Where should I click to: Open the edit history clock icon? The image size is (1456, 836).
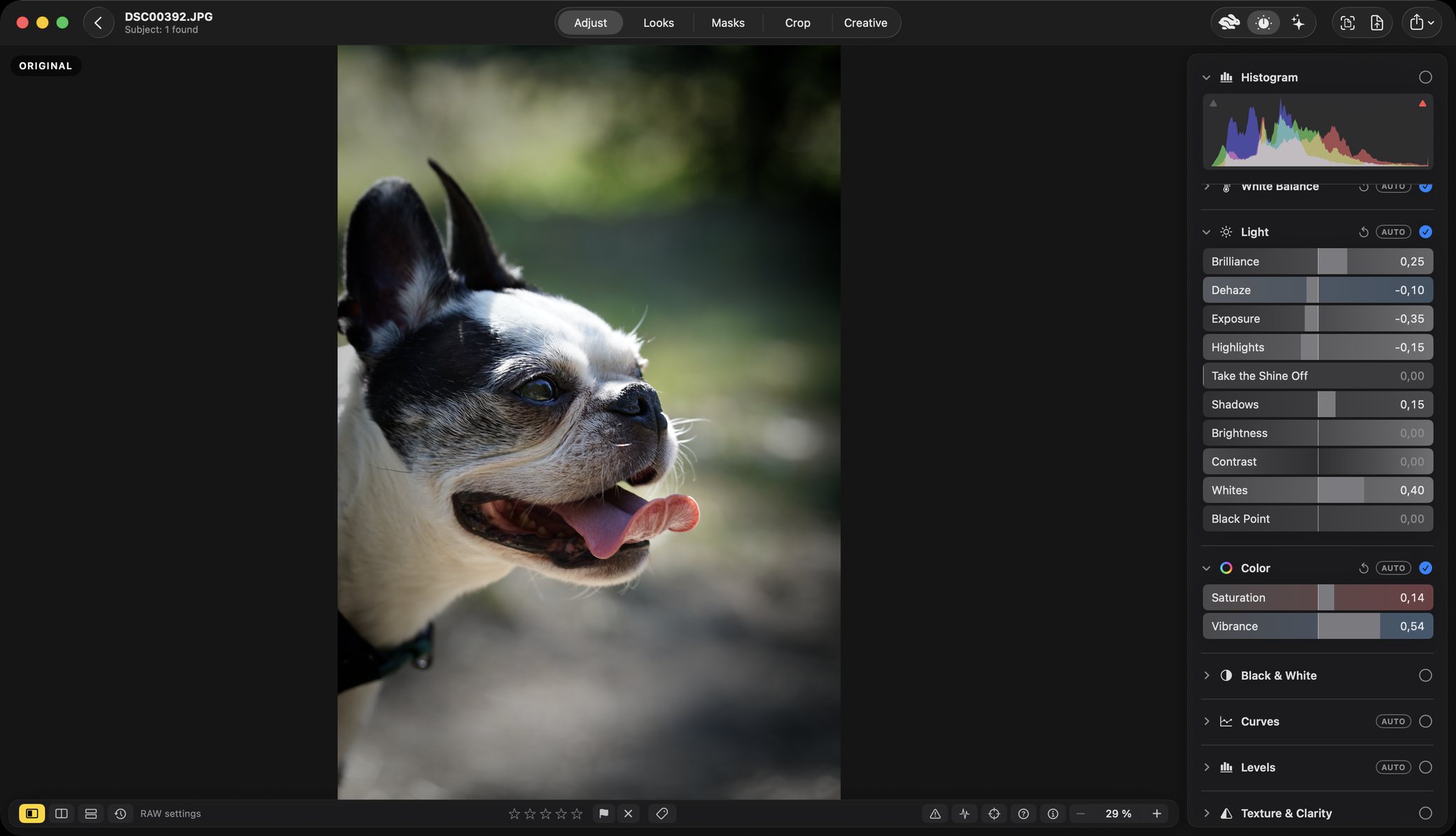click(120, 814)
